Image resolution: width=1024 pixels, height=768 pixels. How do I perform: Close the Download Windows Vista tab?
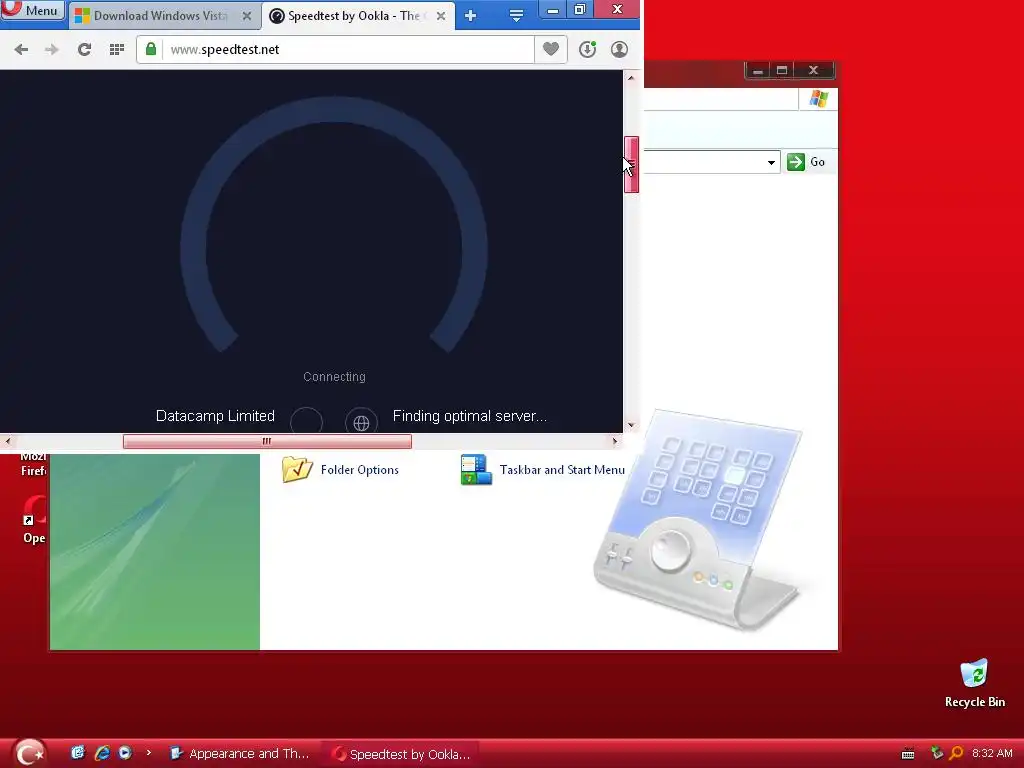coord(247,16)
